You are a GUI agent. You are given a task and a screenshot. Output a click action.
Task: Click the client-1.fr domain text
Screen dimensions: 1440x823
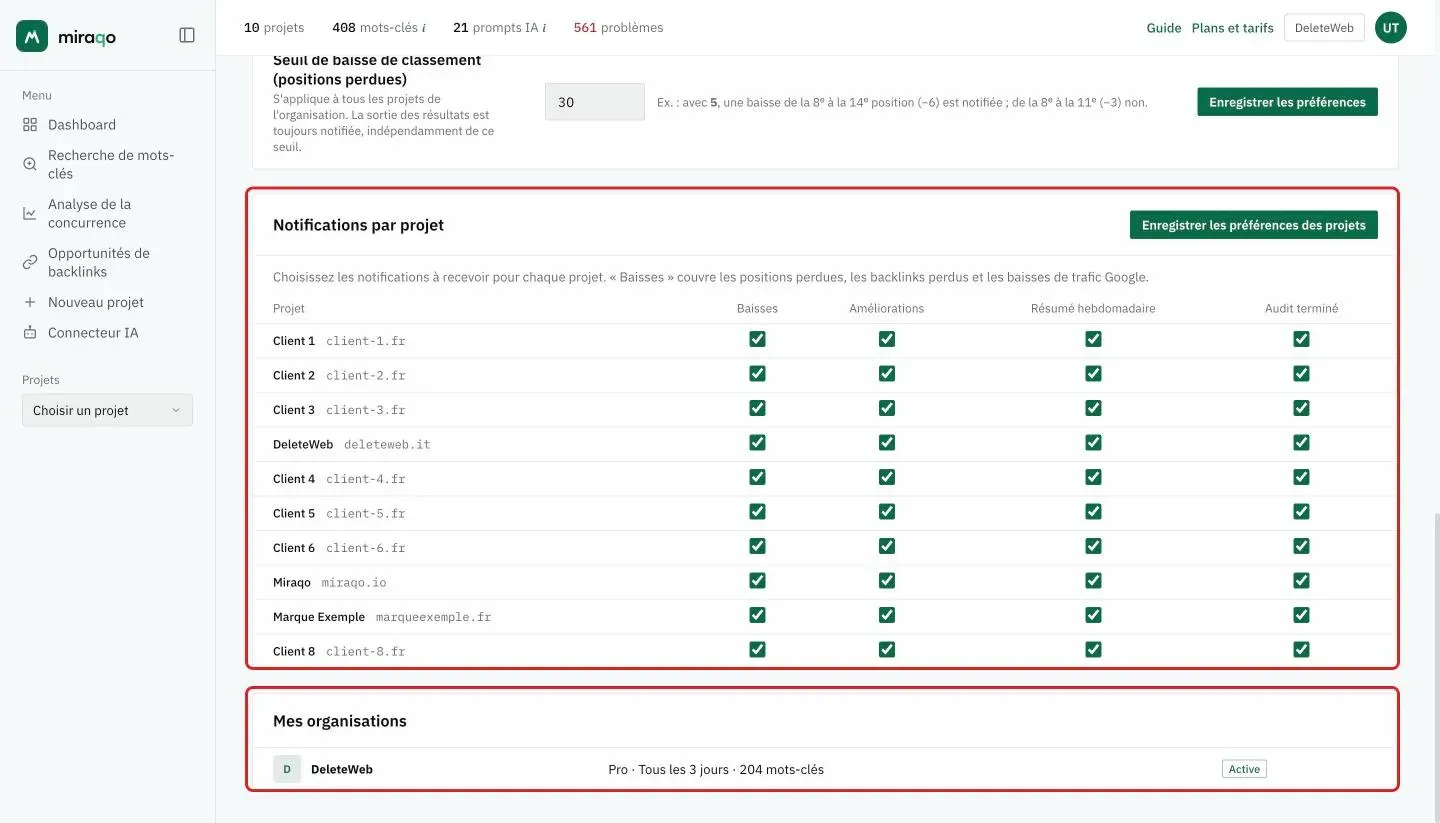coord(366,341)
